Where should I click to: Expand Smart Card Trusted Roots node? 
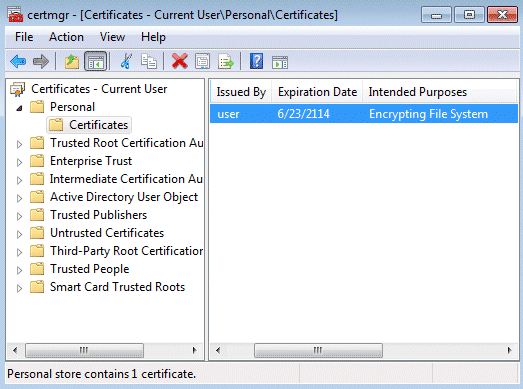[19, 288]
